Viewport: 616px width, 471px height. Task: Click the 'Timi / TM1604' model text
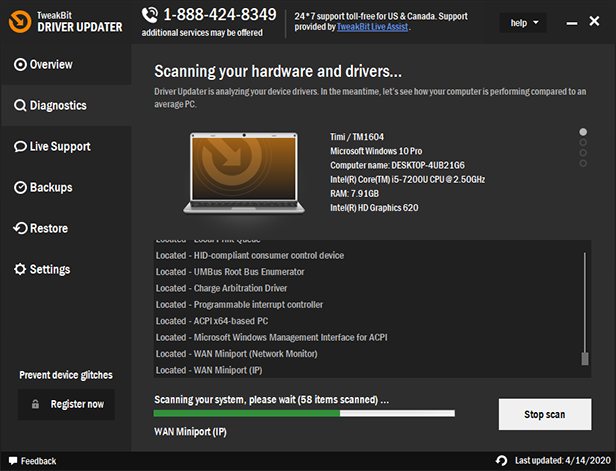click(x=357, y=137)
